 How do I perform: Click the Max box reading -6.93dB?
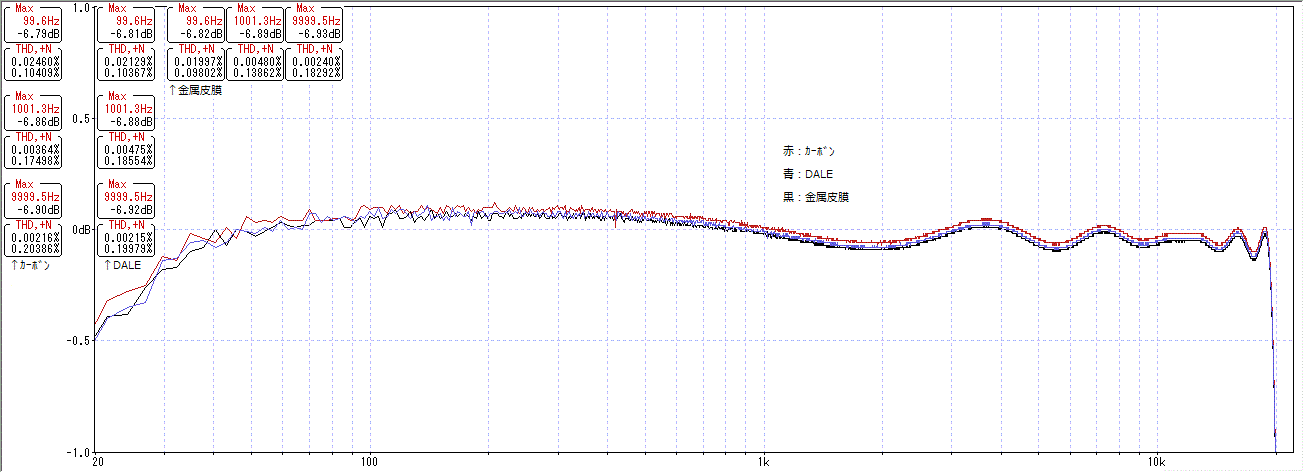pos(314,22)
